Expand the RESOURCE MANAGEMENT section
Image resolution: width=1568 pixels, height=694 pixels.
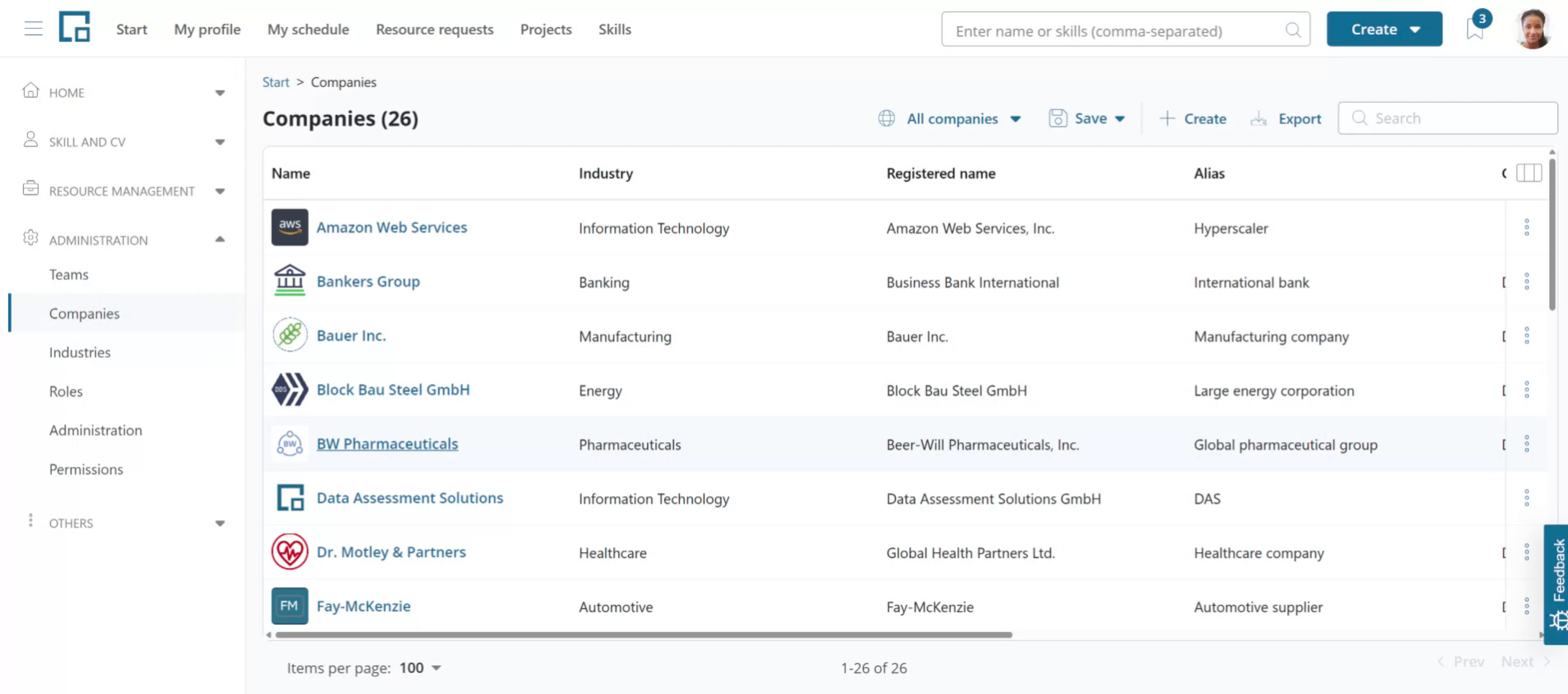[x=220, y=191]
